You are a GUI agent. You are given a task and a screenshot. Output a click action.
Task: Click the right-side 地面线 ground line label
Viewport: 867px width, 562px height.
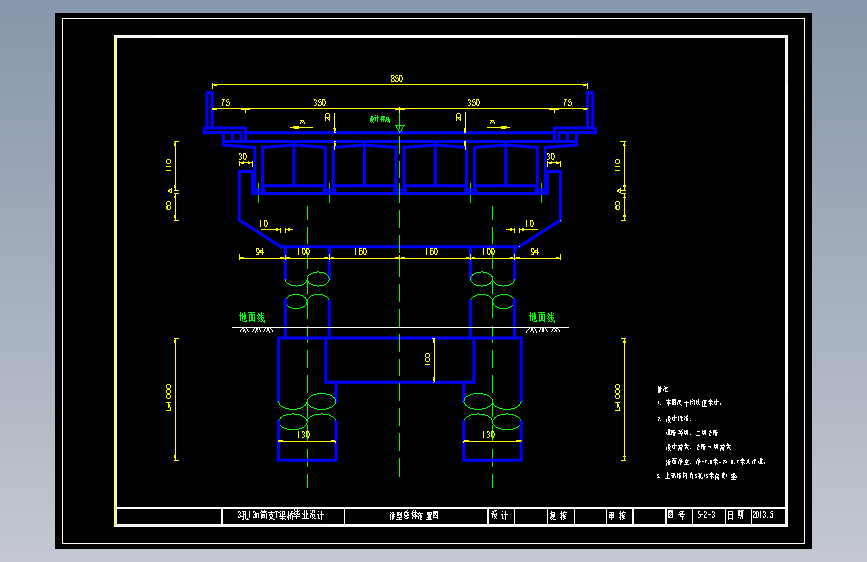click(542, 317)
